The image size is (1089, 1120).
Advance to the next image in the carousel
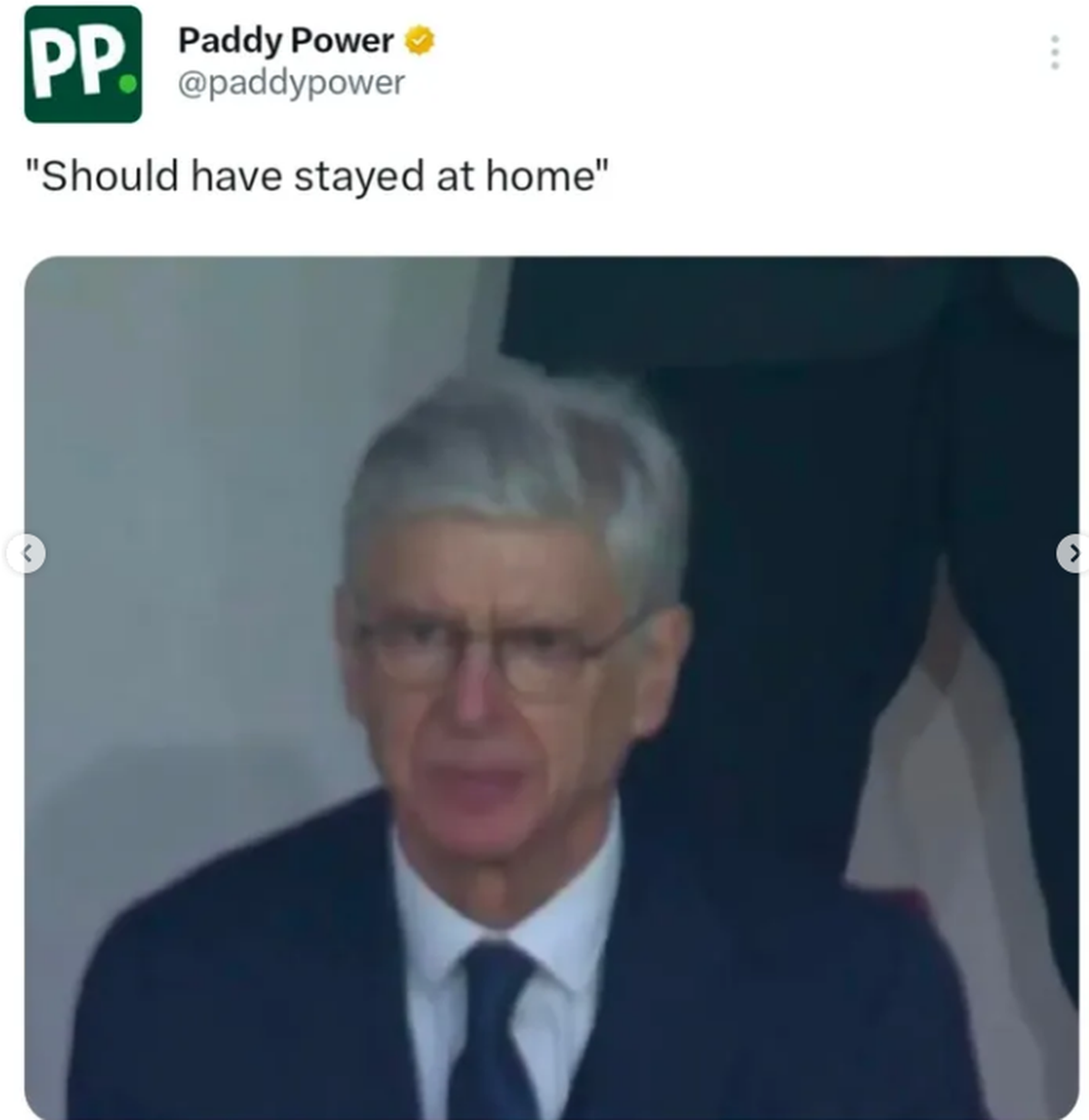1073,554
